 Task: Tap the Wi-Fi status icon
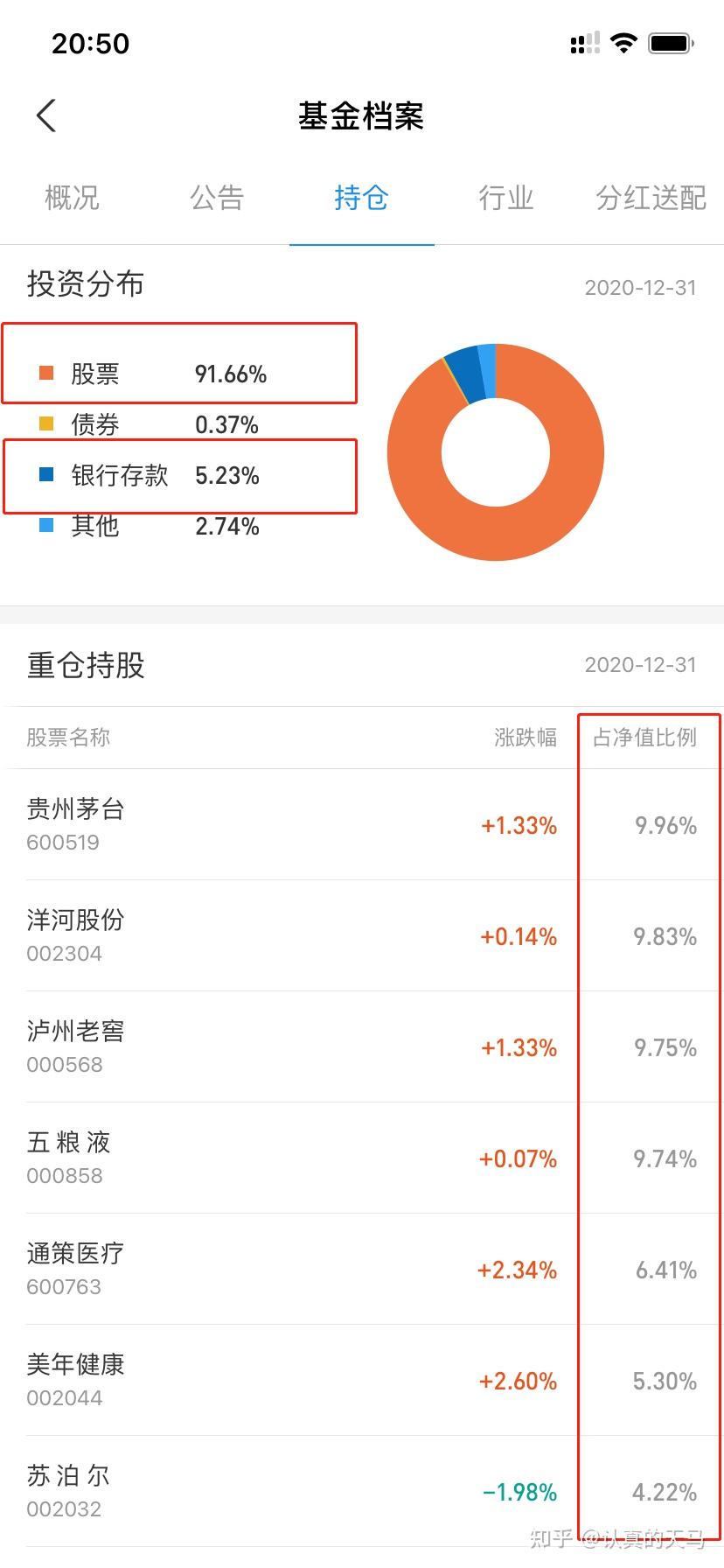coord(623,43)
